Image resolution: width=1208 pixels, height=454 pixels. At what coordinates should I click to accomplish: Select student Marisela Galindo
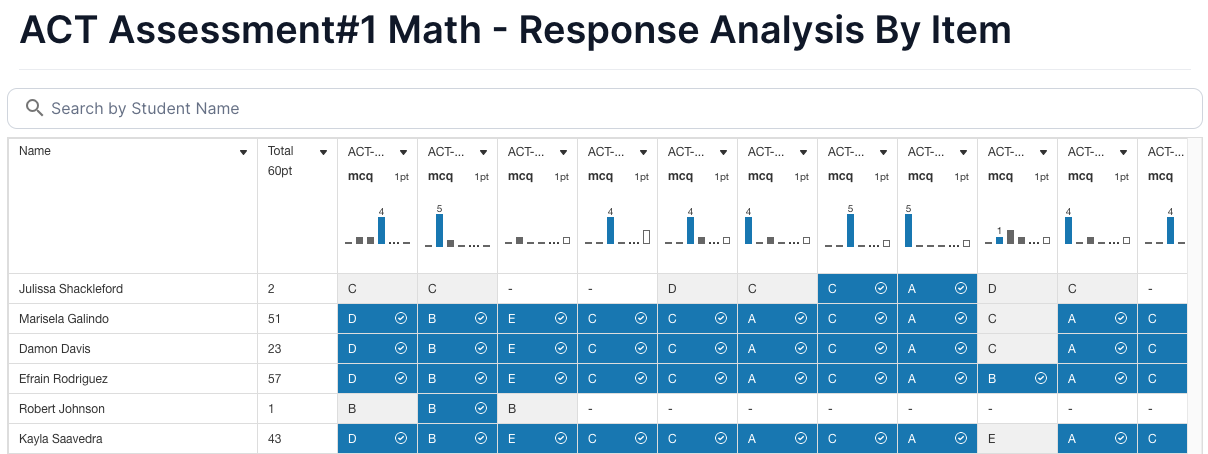pyautogui.click(x=64, y=319)
